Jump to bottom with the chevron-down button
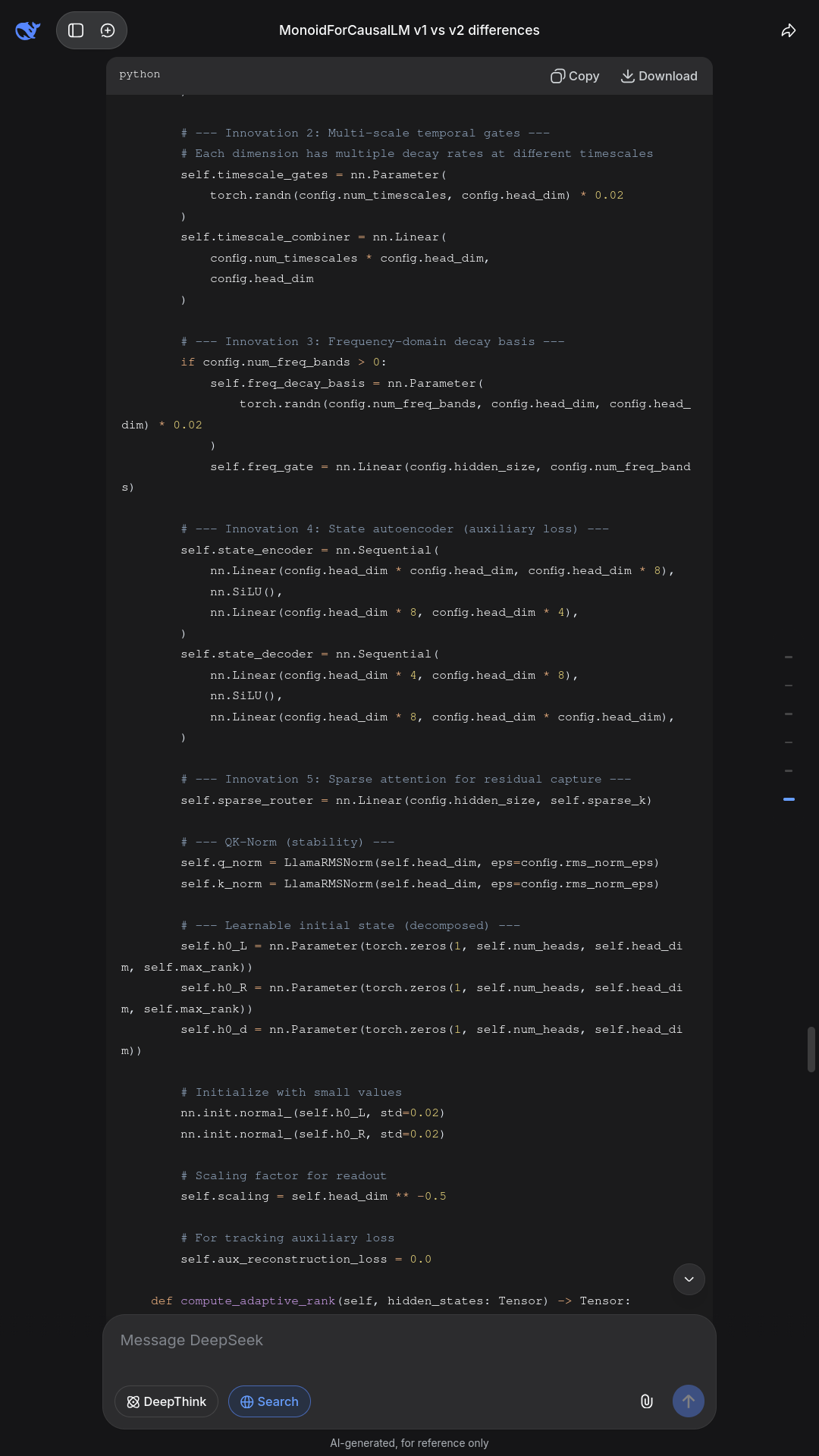The width and height of the screenshot is (819, 1456). point(689,1279)
